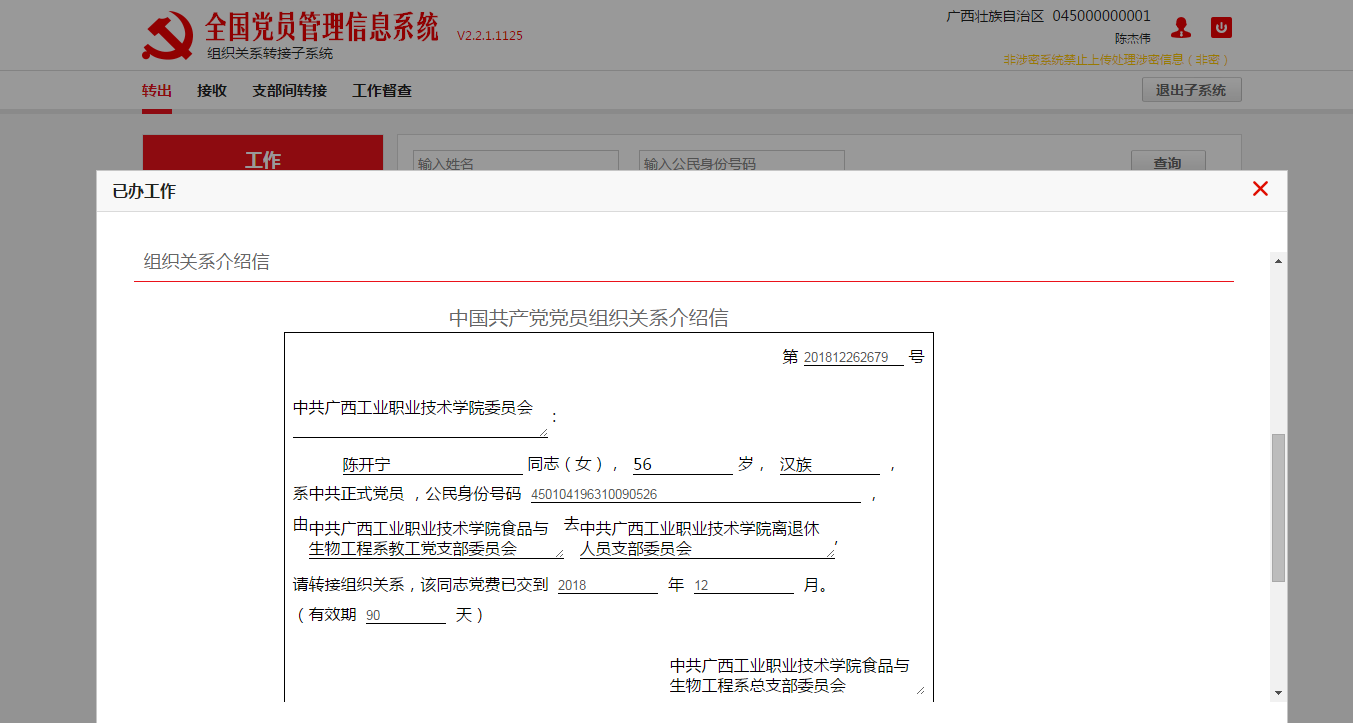This screenshot has height=723, width=1353.
Task: Click the 非涉密系统禁止上传 warning notice
Action: (1117, 60)
